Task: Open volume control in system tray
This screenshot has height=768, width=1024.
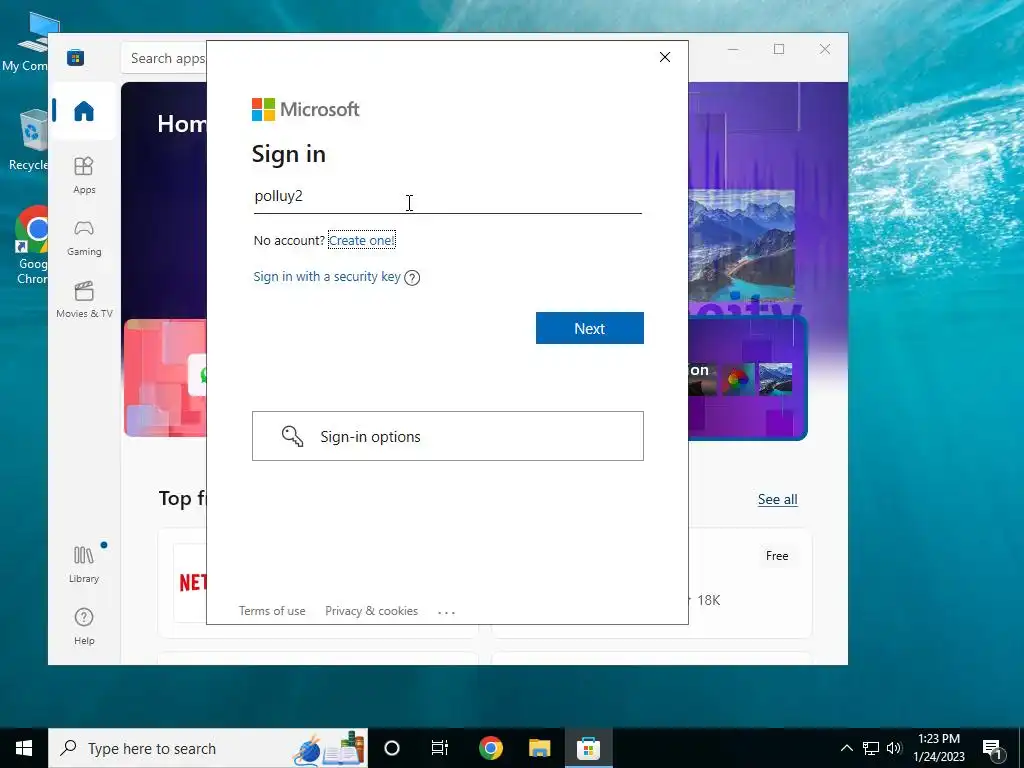Action: 895,748
